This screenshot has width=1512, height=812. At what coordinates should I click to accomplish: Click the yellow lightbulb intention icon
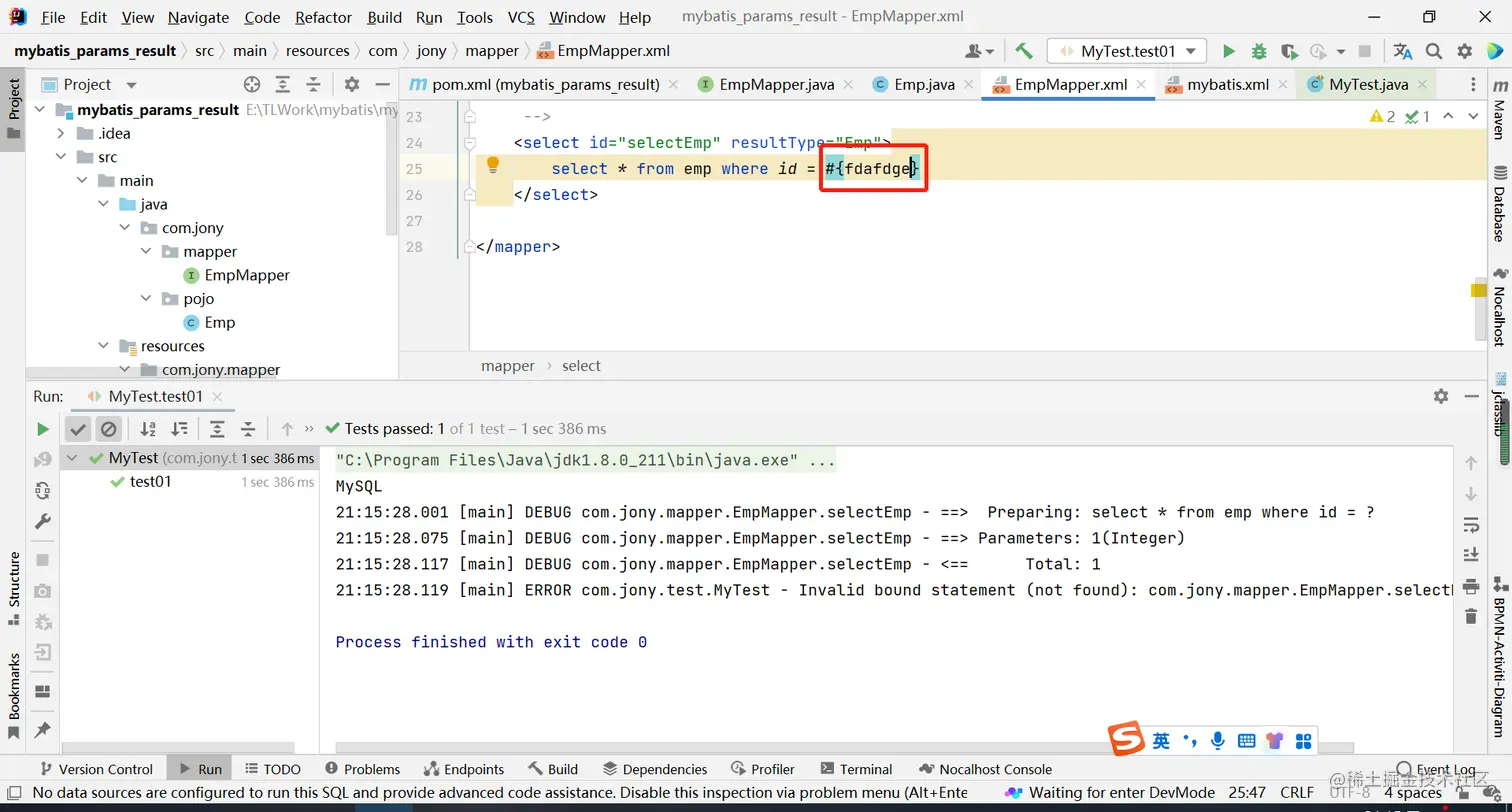click(492, 166)
